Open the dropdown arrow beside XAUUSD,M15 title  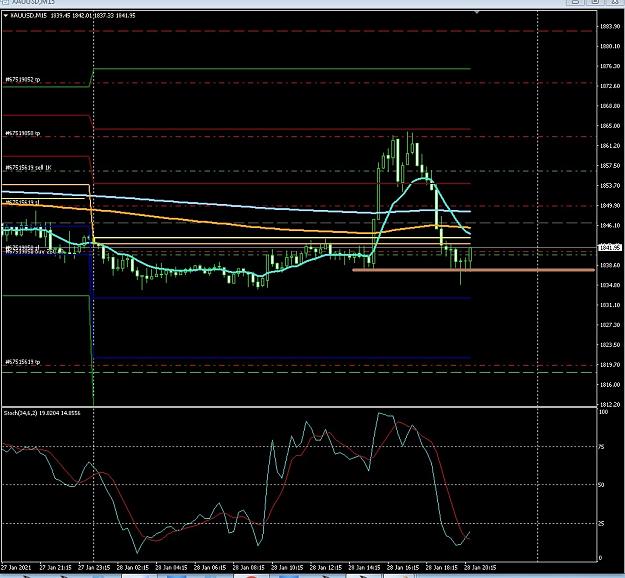click(x=6, y=16)
